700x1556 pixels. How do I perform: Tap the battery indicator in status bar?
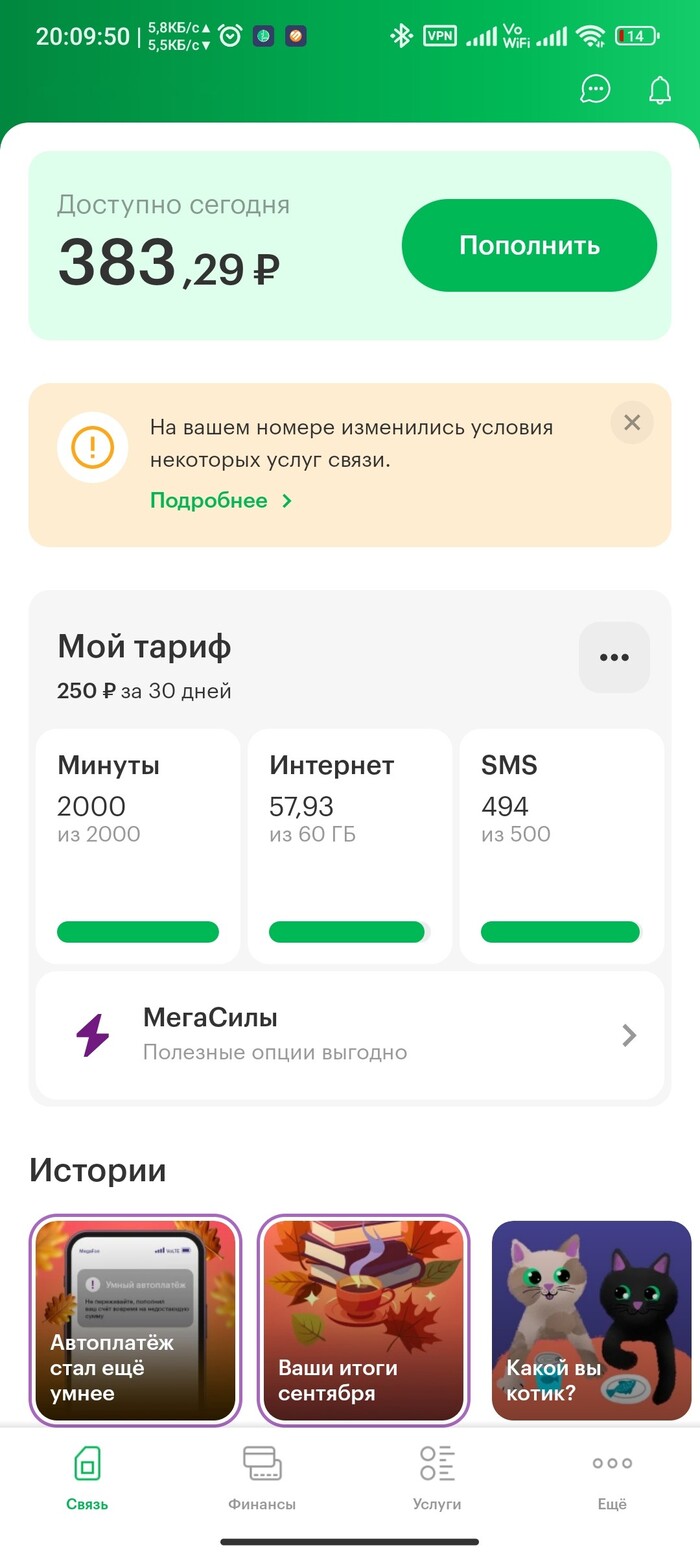[637, 37]
